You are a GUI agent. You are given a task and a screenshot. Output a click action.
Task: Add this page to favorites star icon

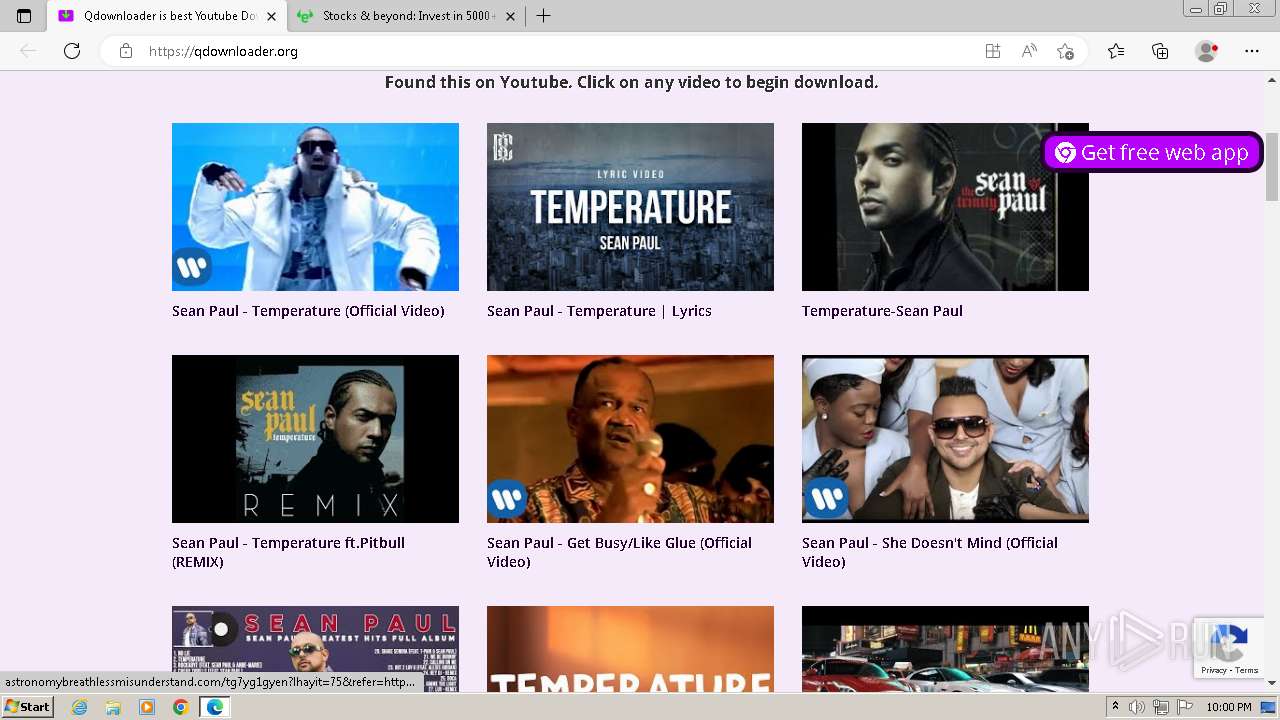[x=1066, y=51]
